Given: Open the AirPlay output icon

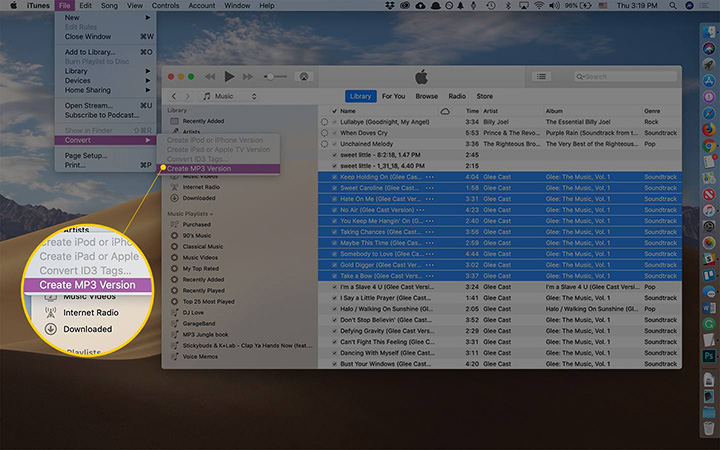Looking at the screenshot, I should tap(303, 76).
